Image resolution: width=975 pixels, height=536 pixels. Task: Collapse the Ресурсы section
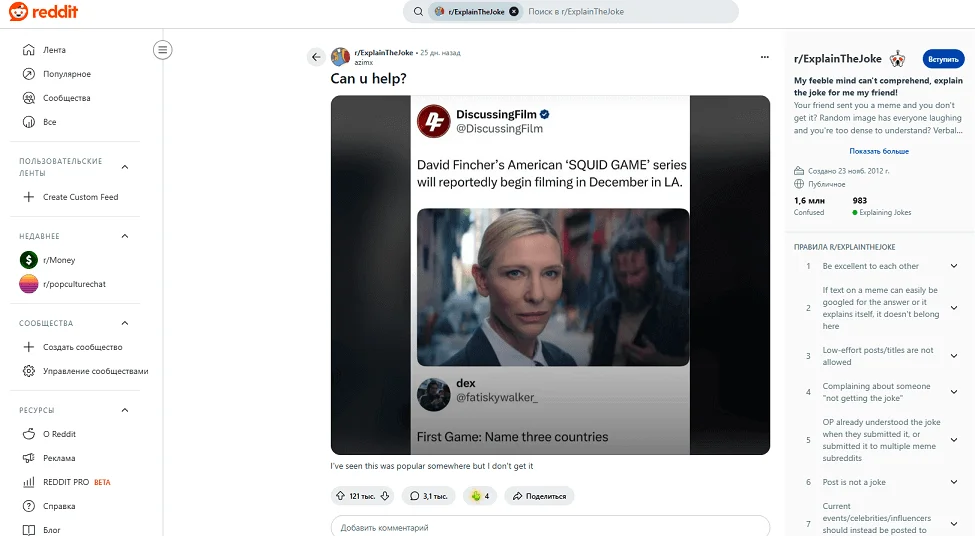[125, 410]
